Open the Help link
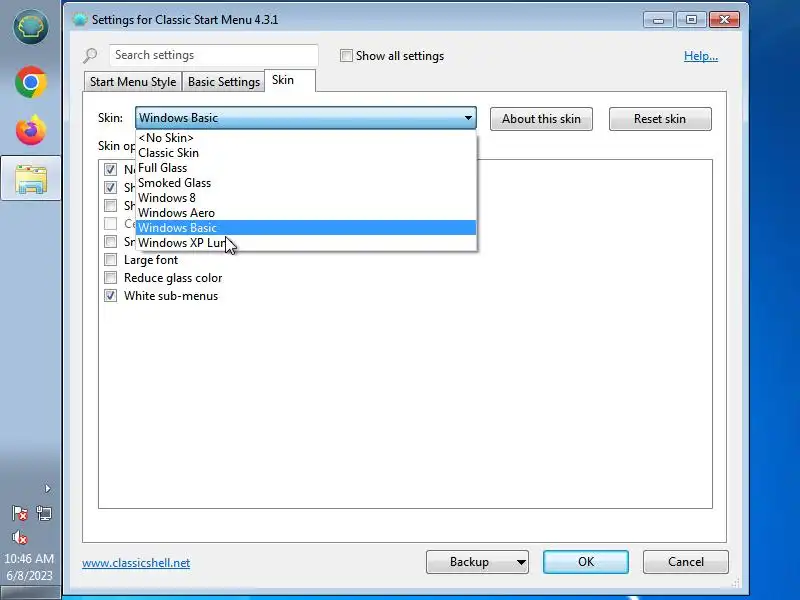800x600 pixels. (x=701, y=56)
